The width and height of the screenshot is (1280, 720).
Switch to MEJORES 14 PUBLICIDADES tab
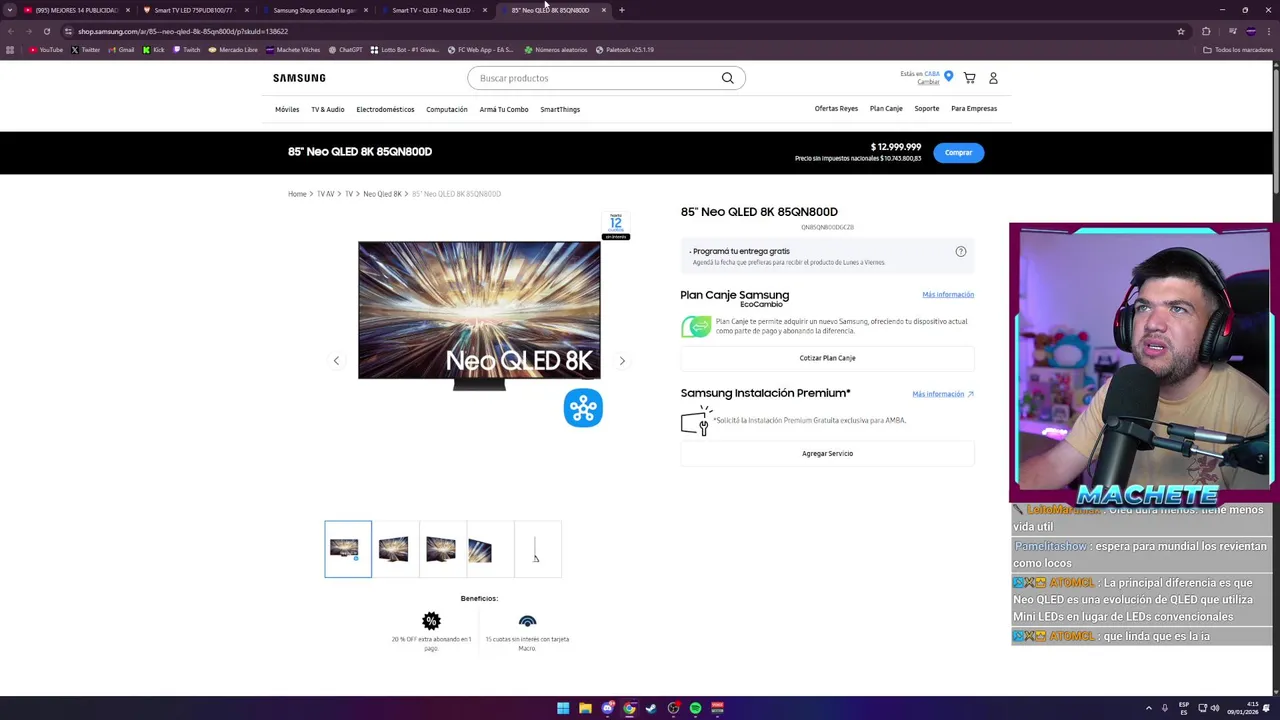tap(76, 10)
